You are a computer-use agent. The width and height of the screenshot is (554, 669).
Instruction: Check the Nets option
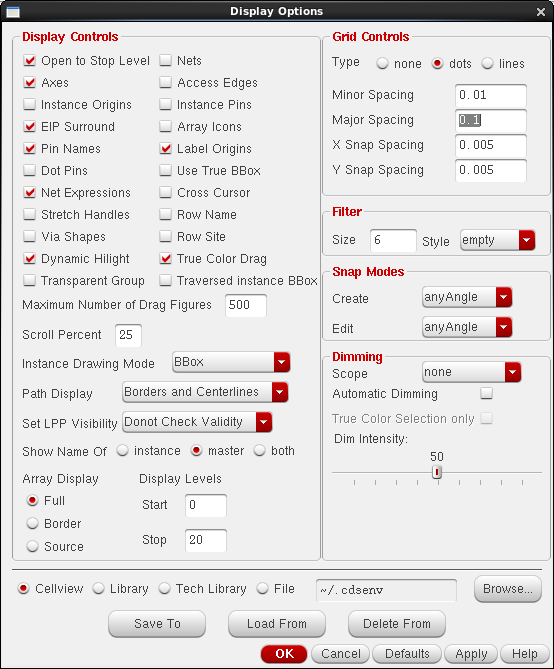(x=166, y=61)
